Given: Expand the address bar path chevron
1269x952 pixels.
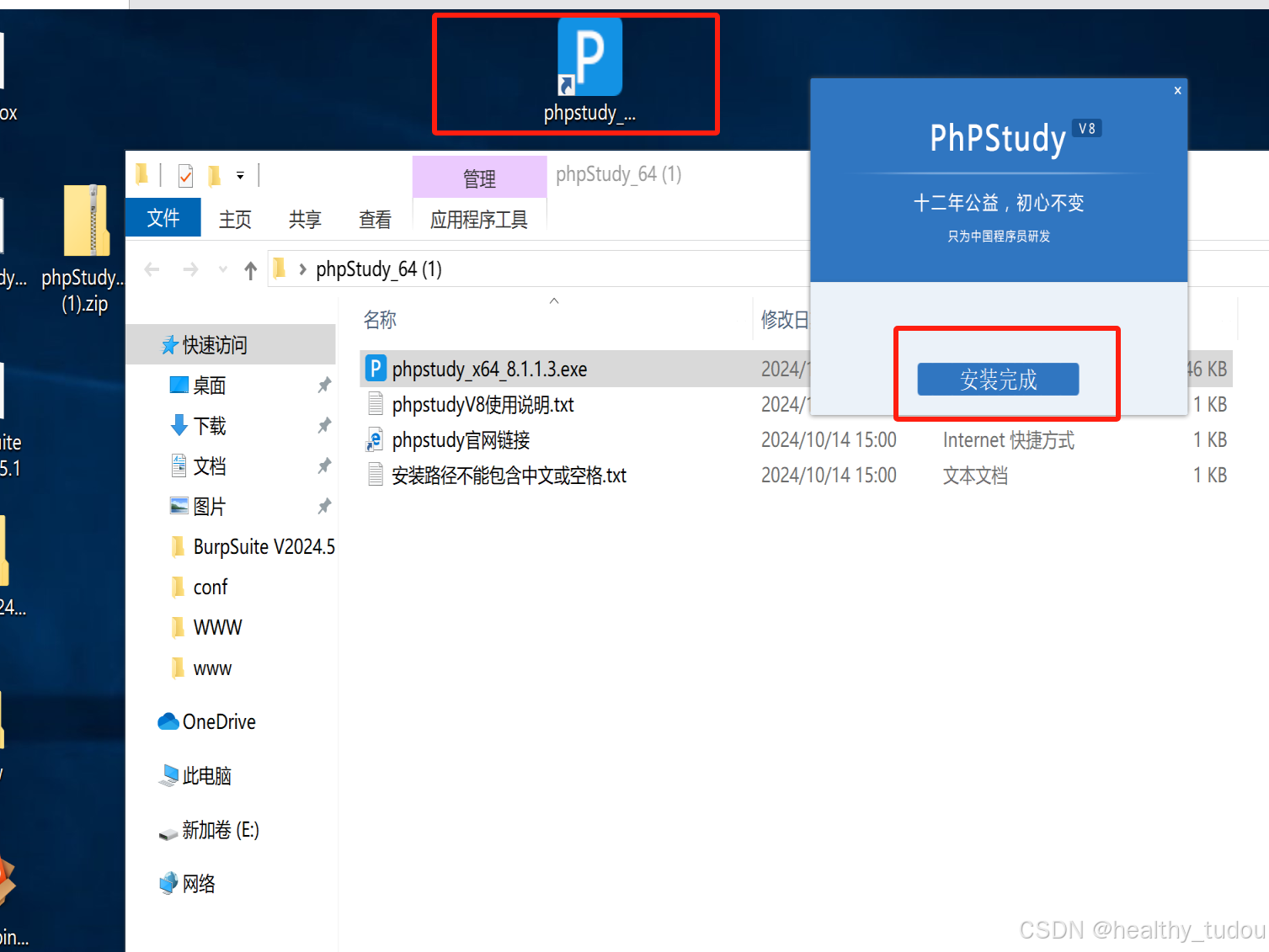Looking at the screenshot, I should [302, 269].
